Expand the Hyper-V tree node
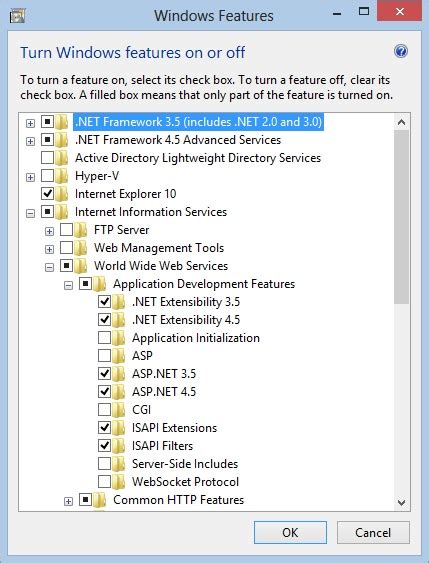 tap(31, 177)
